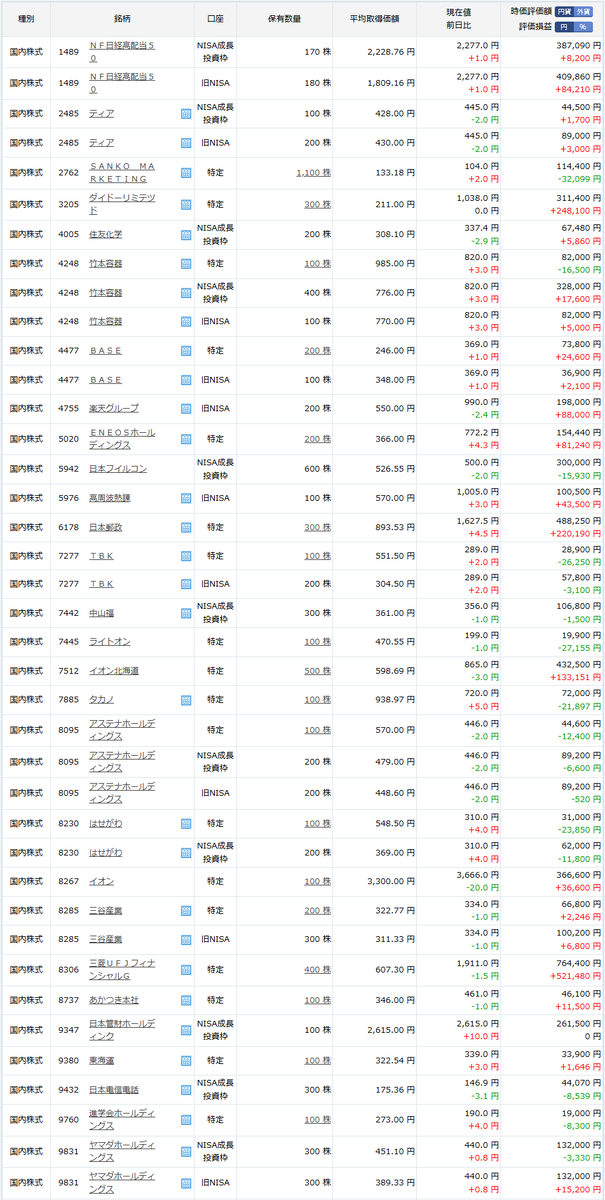Open grid icon in BASE 旧NISA row
This screenshot has width=605, height=1200.
[186, 380]
